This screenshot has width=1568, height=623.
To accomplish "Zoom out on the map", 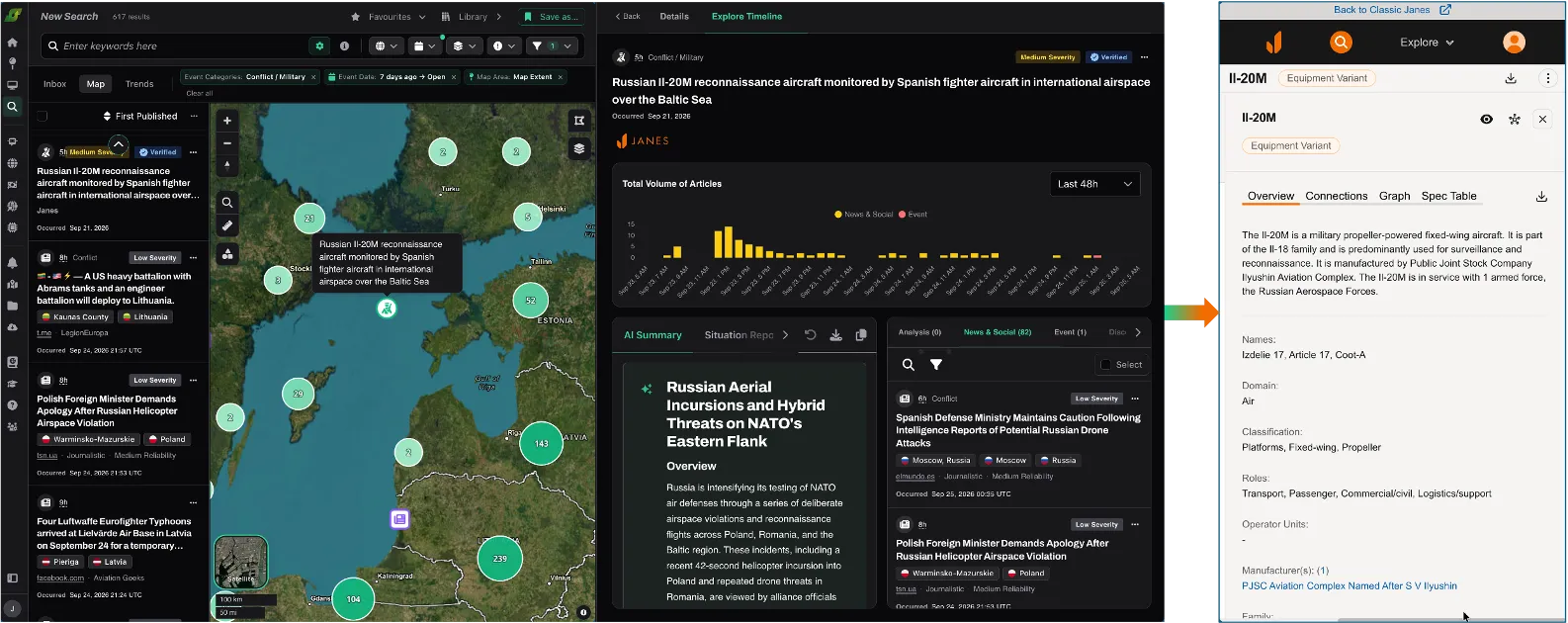I will pyautogui.click(x=226, y=143).
